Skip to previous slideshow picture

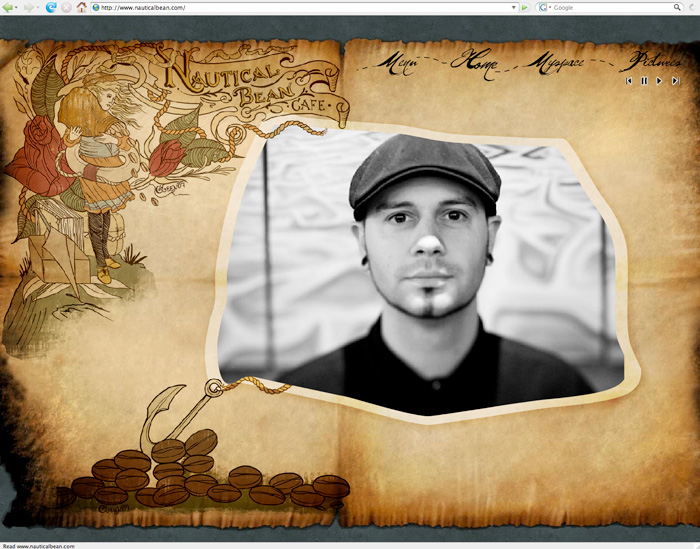629,80
